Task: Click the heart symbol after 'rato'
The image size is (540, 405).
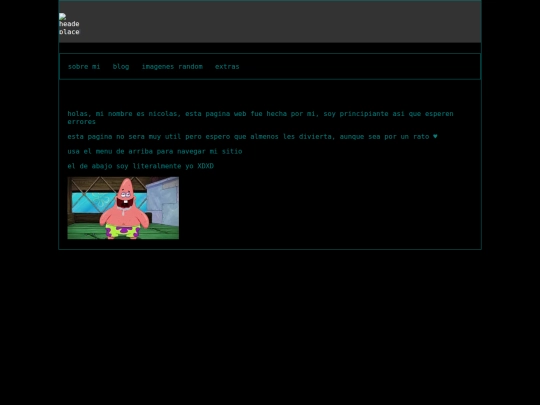Action: click(x=435, y=137)
